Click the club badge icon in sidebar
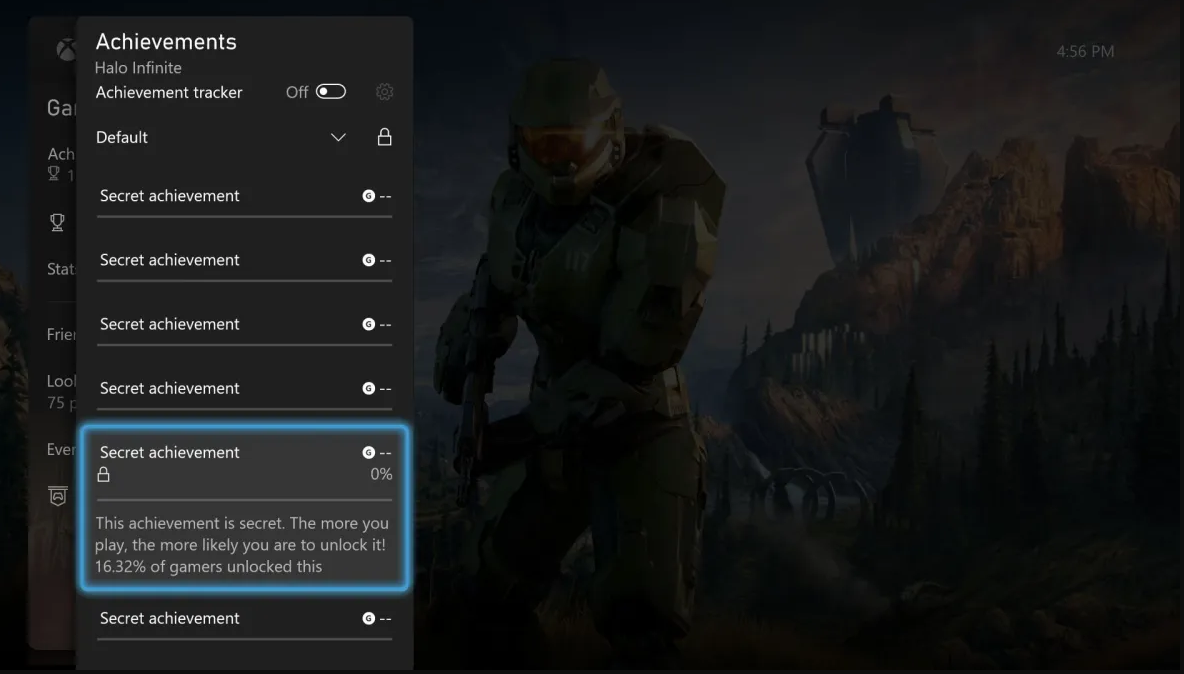Screen dimensions: 1184x674 (x=57, y=496)
